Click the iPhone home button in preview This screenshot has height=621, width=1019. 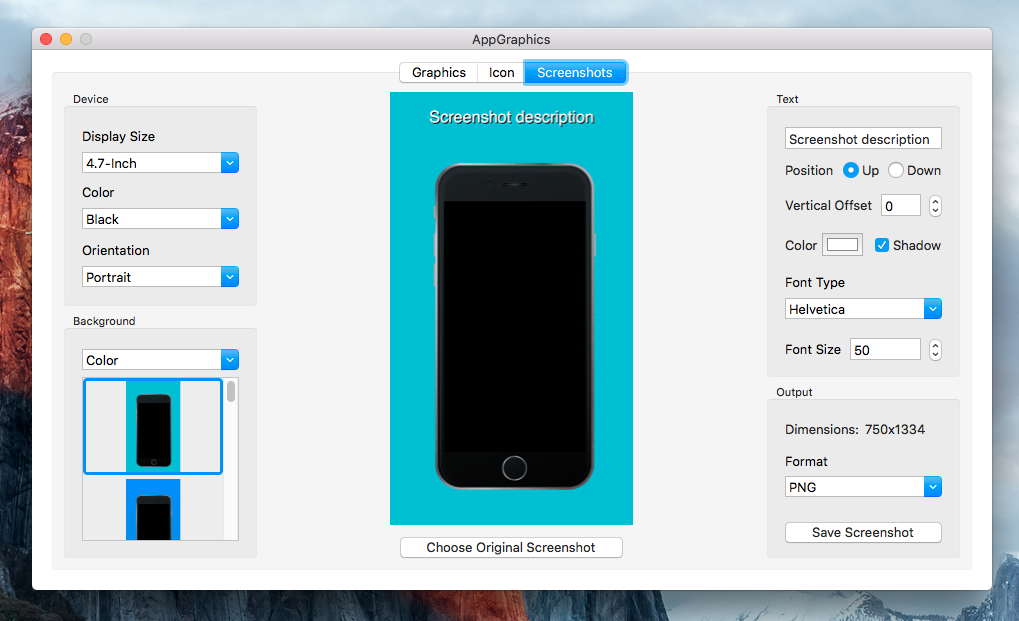coord(514,467)
